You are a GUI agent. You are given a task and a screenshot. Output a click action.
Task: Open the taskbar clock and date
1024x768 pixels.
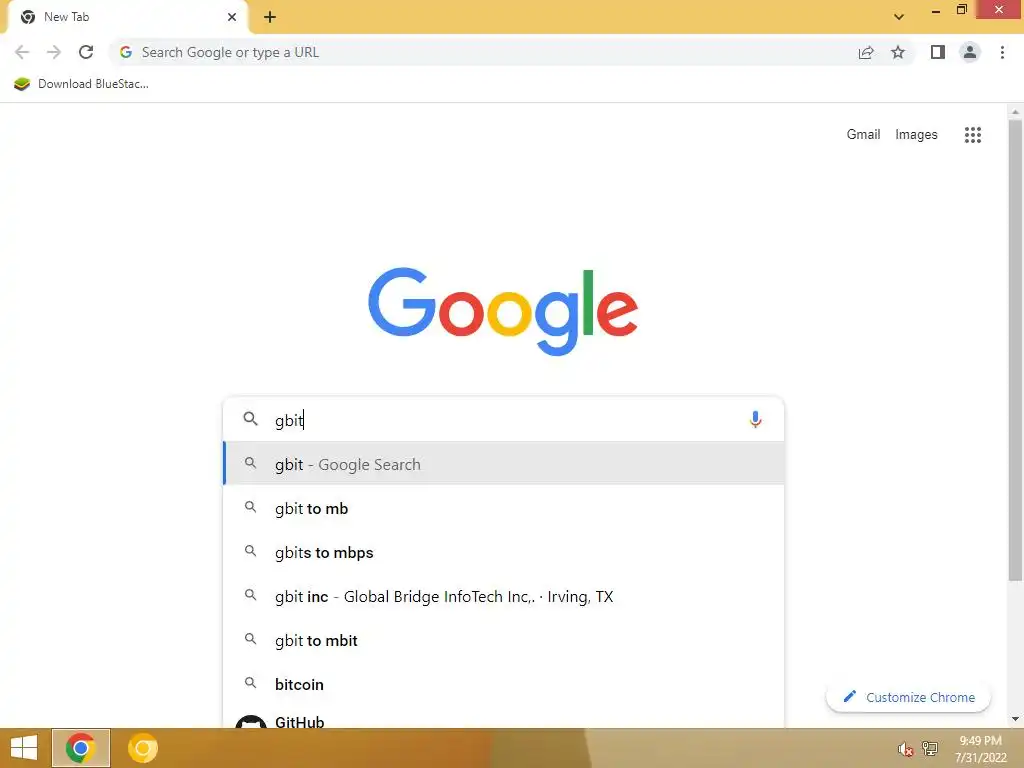pyautogui.click(x=980, y=749)
